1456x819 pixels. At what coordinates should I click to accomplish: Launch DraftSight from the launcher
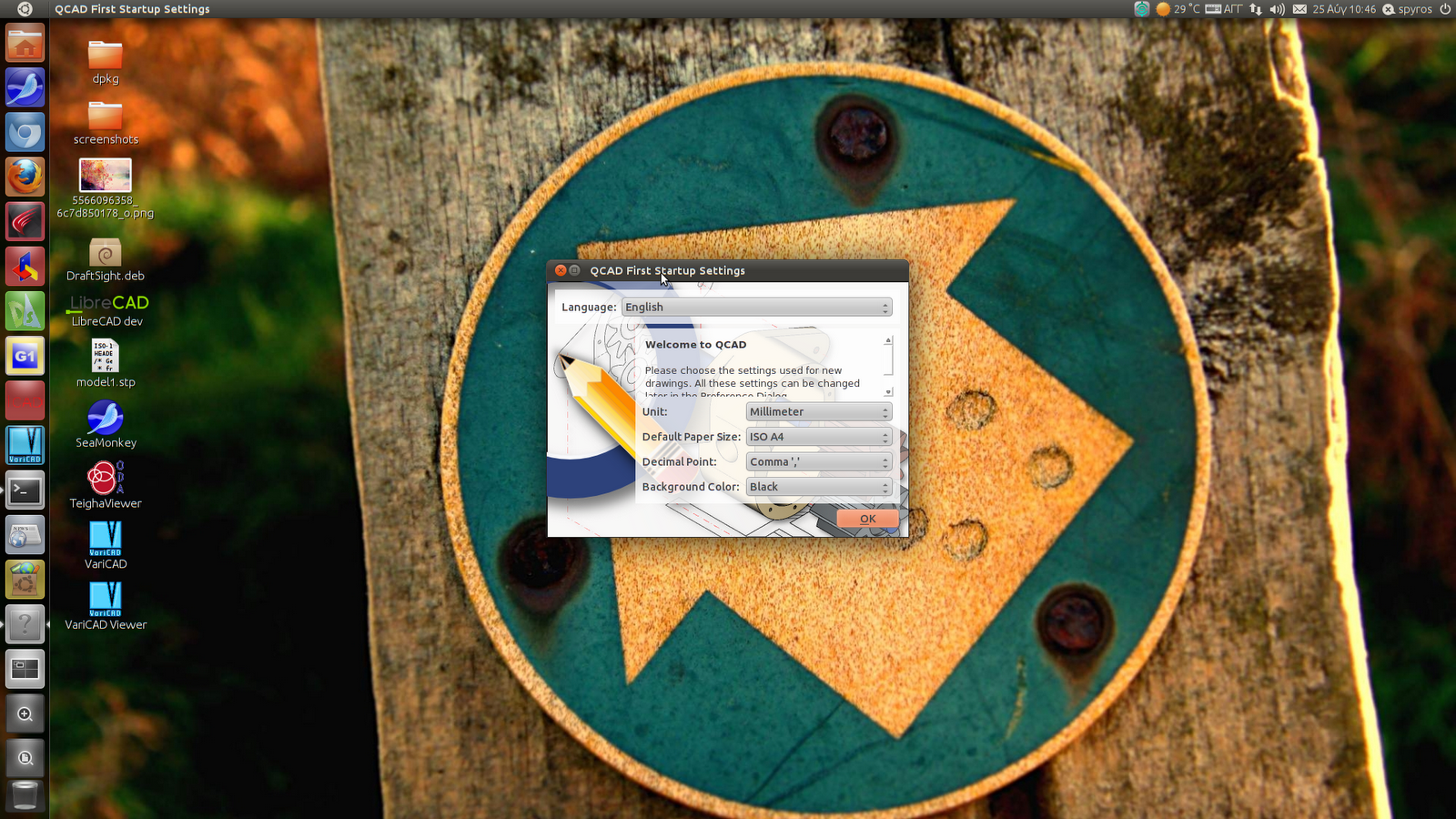25,310
